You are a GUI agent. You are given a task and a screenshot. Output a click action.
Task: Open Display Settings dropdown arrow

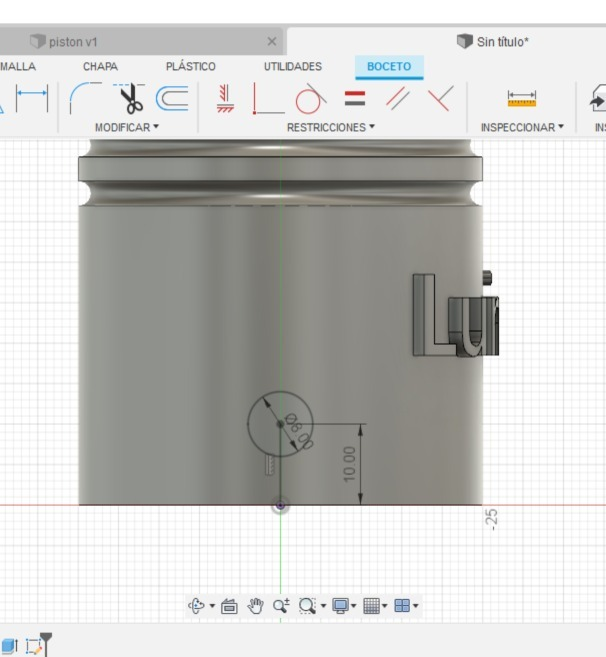(x=353, y=606)
